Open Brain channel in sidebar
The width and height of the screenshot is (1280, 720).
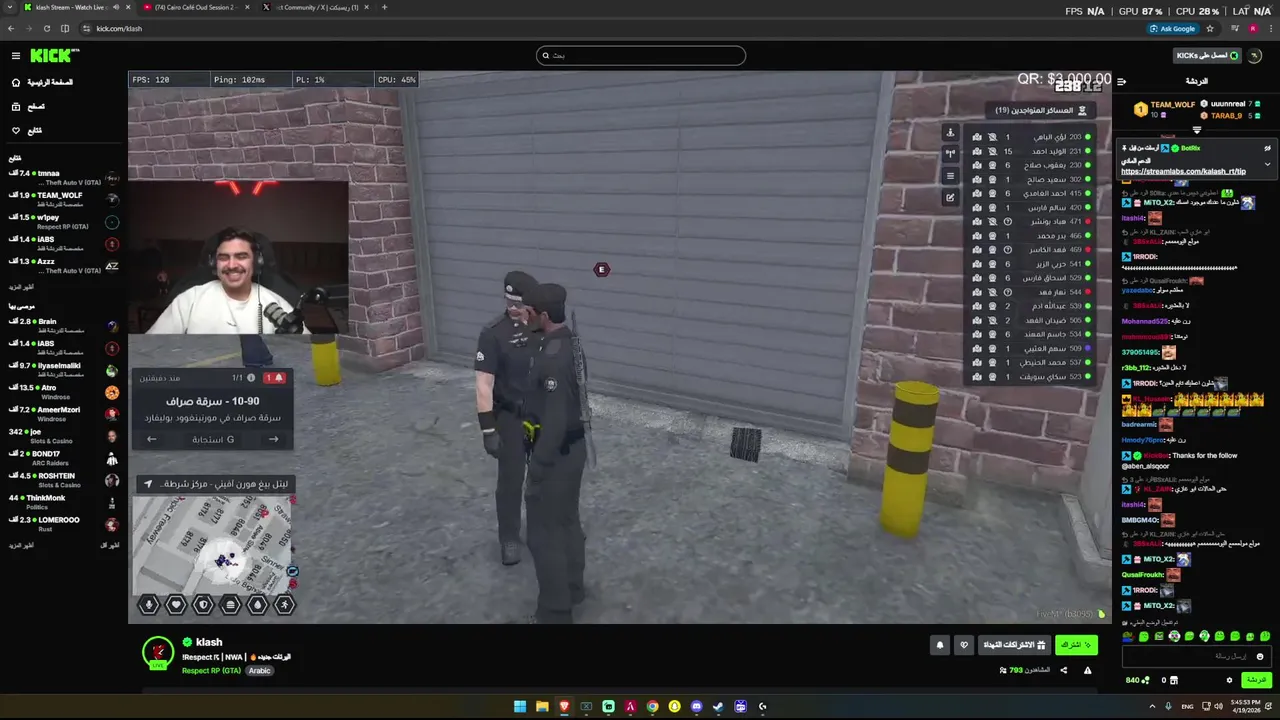tap(64, 326)
